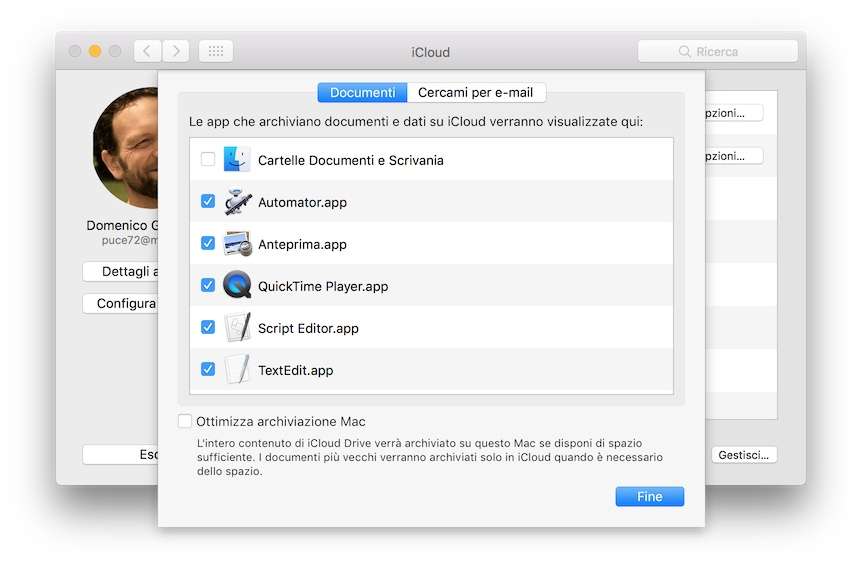The width and height of the screenshot is (862, 565).
Task: Enable Ottimizza archiviazione Mac
Action: [185, 422]
